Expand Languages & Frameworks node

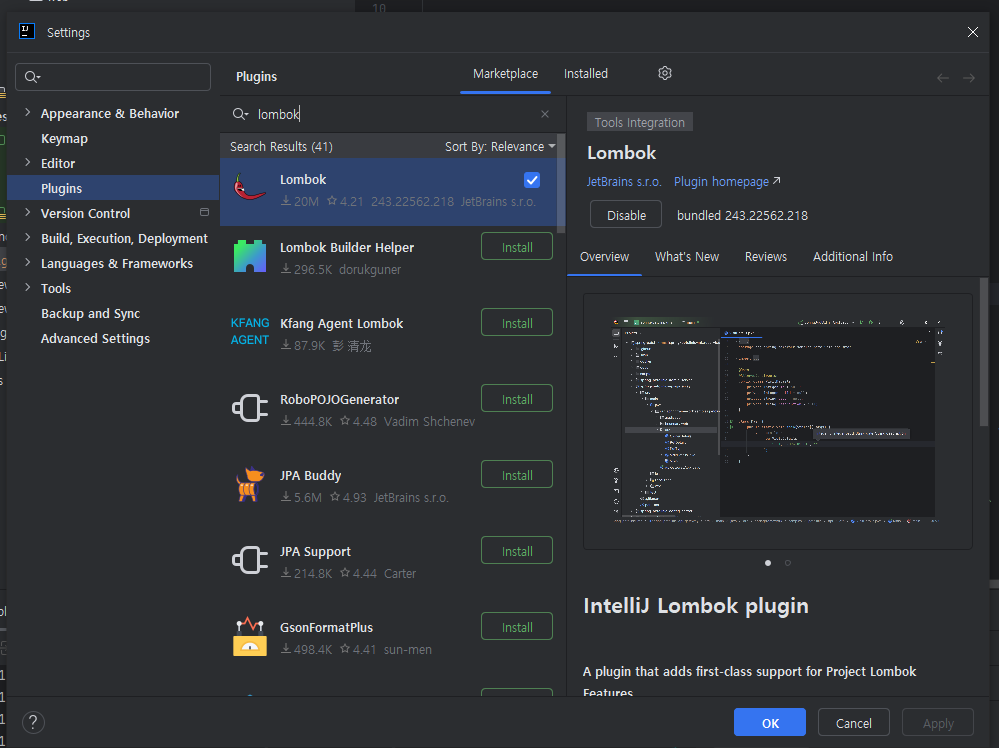tap(27, 263)
